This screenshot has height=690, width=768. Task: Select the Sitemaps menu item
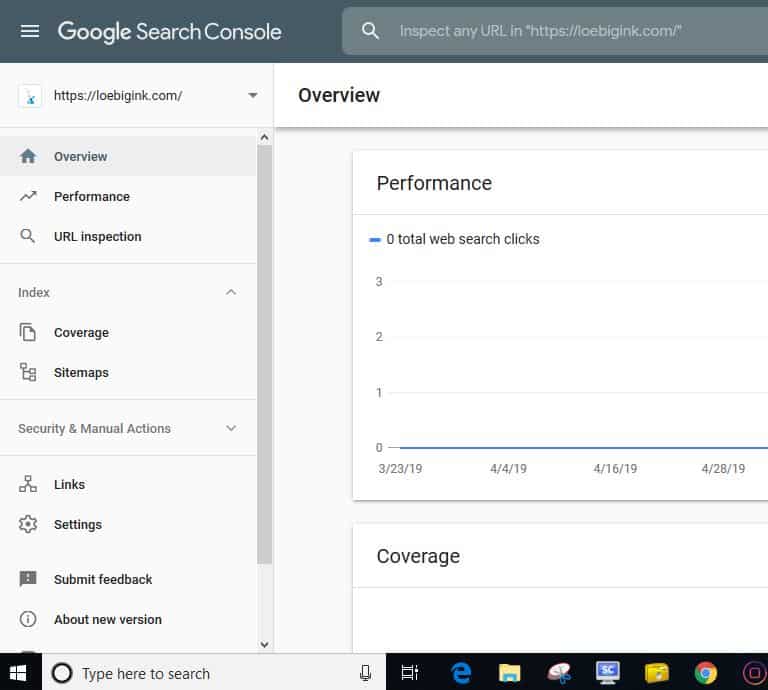(x=81, y=373)
